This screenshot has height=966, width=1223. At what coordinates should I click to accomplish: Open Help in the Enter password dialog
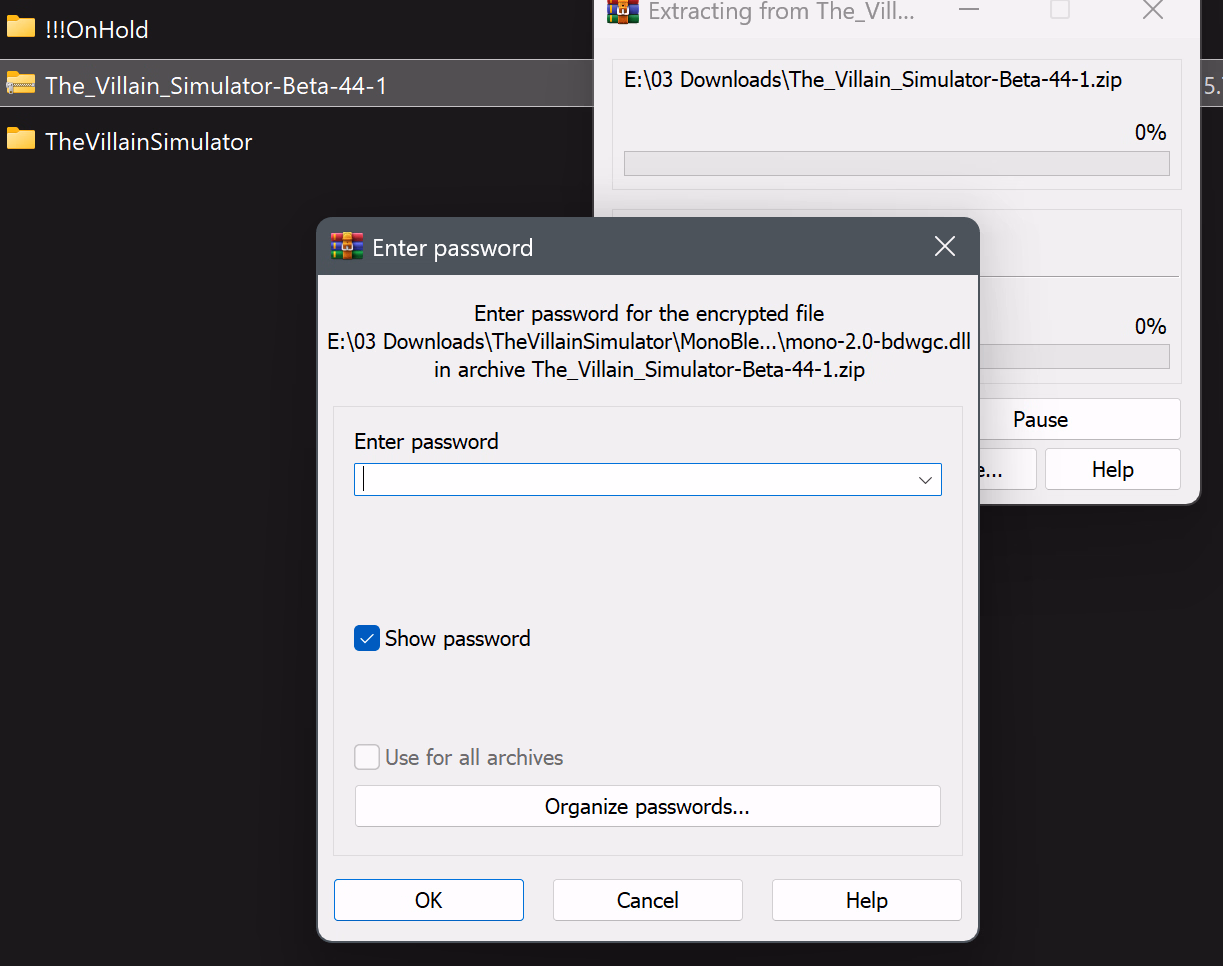[x=866, y=900]
